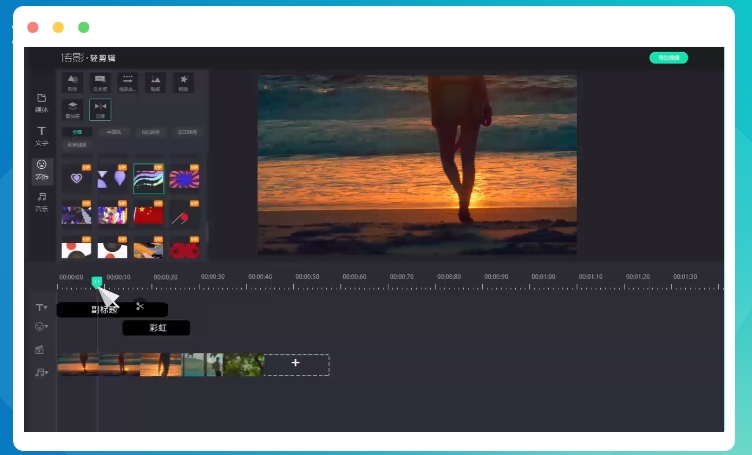Expand the music track note dropdown
Screen dimensions: 752x455
pos(41,372)
